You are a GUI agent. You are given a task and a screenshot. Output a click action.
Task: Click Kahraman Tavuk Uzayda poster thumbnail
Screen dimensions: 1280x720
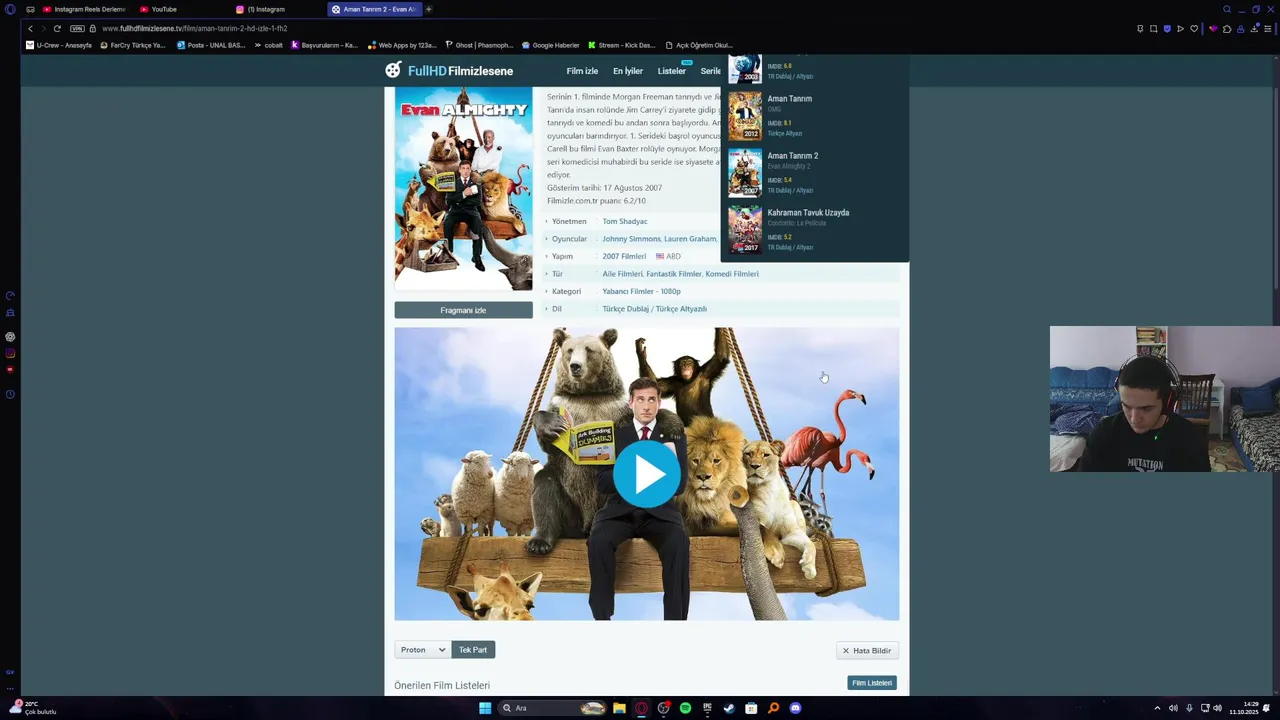click(744, 230)
